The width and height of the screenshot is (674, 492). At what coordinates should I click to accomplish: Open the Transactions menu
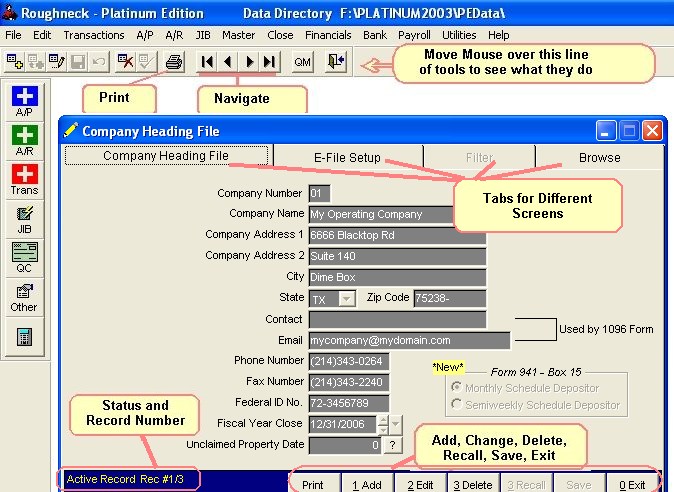94,35
